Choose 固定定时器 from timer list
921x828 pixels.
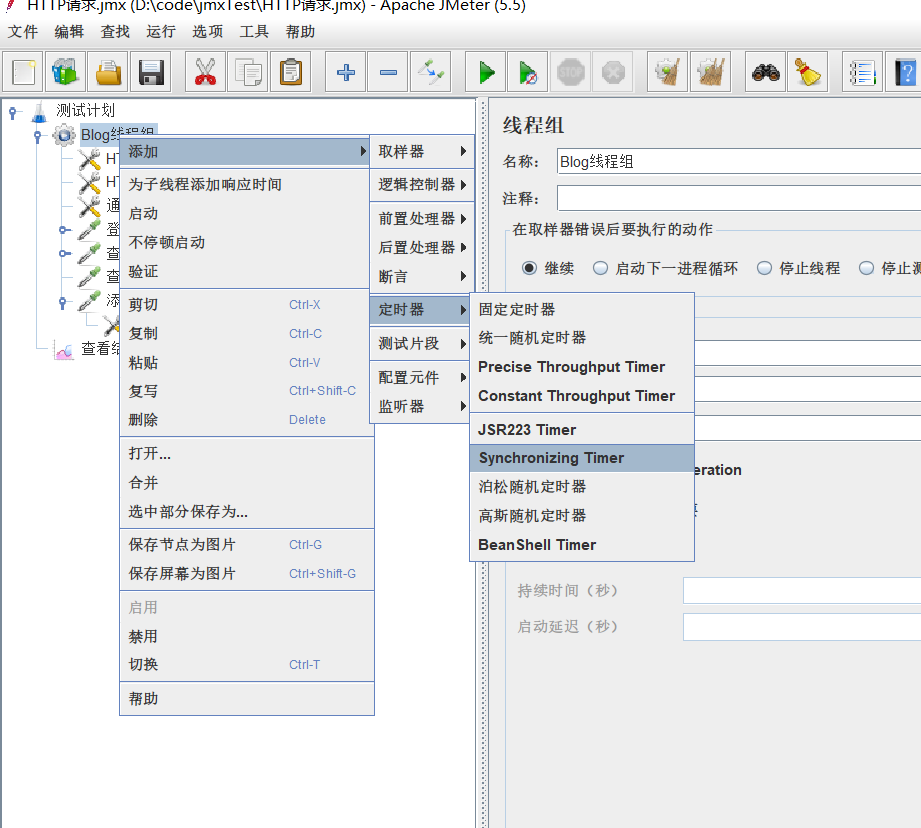point(582,309)
